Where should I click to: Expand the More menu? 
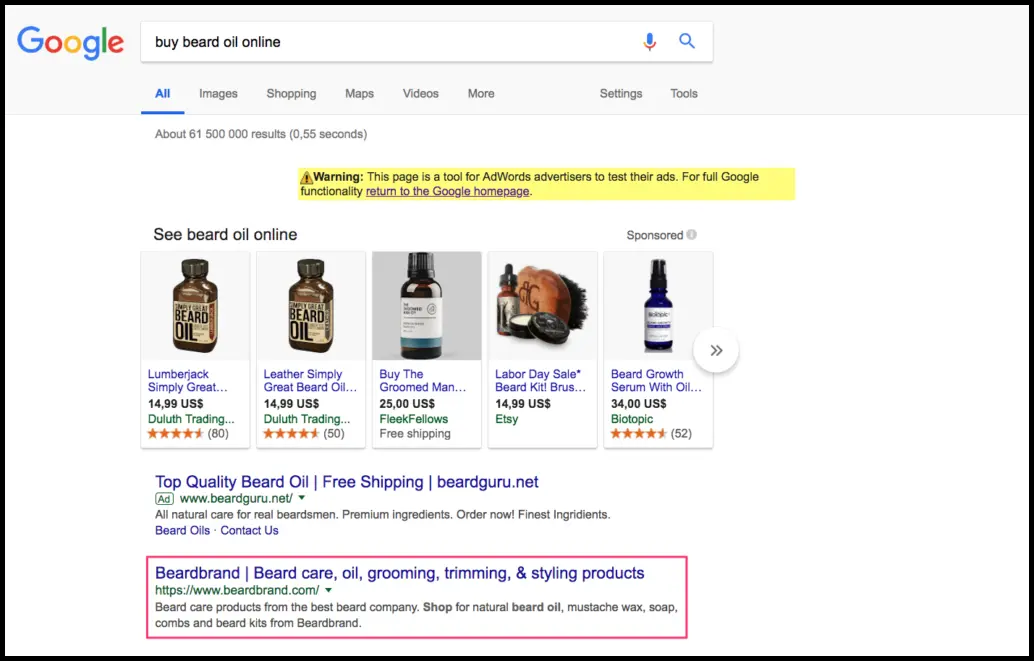pos(481,94)
